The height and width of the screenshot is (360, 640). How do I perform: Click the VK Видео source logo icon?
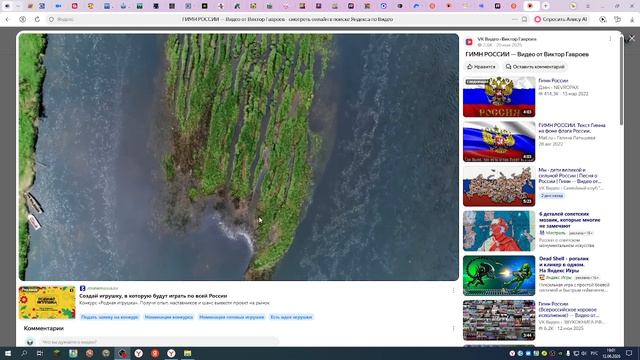tap(469, 42)
